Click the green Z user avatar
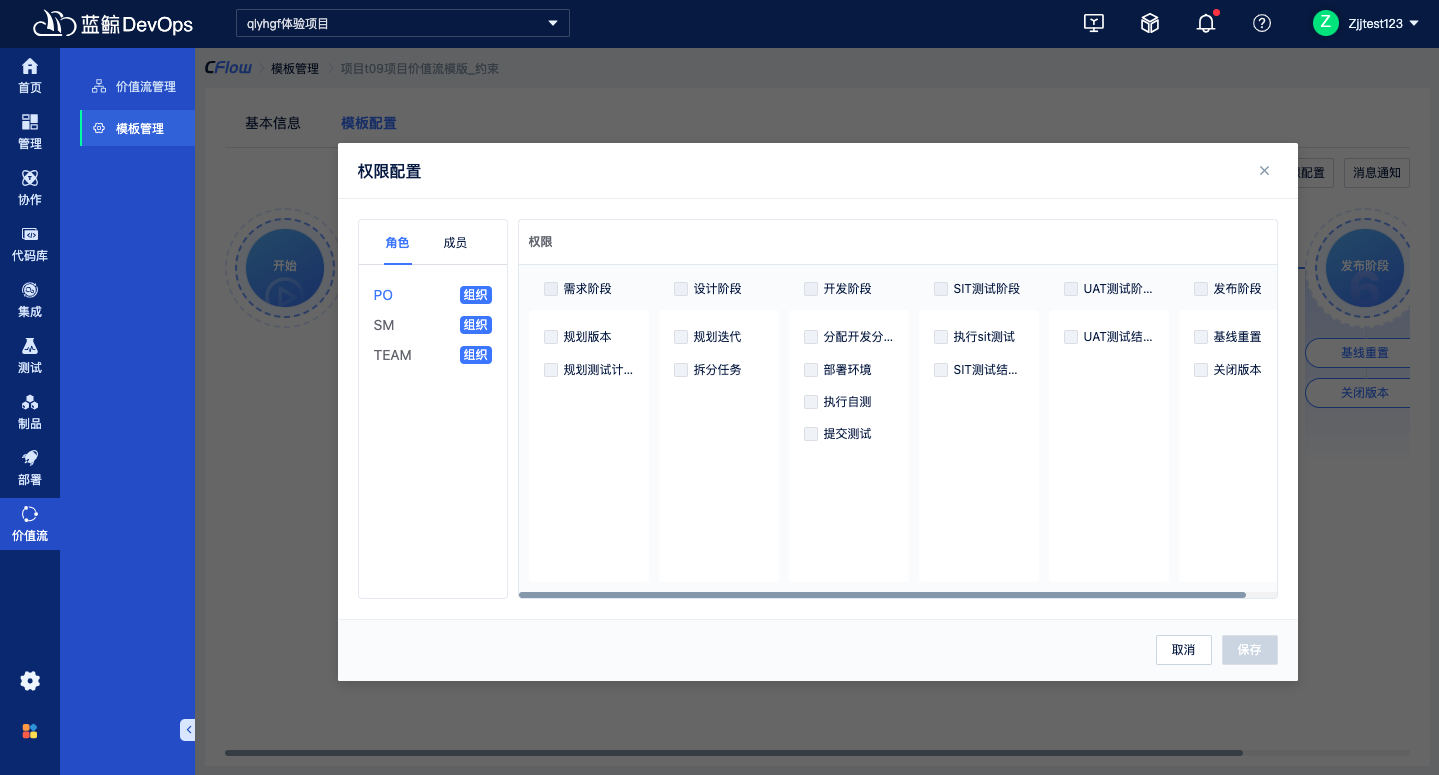Viewport: 1439px width, 775px height. 1326,23
